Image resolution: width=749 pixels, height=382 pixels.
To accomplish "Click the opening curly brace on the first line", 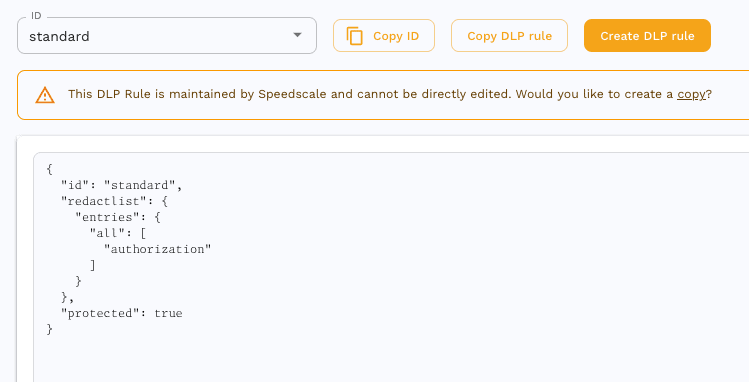I will point(50,169).
